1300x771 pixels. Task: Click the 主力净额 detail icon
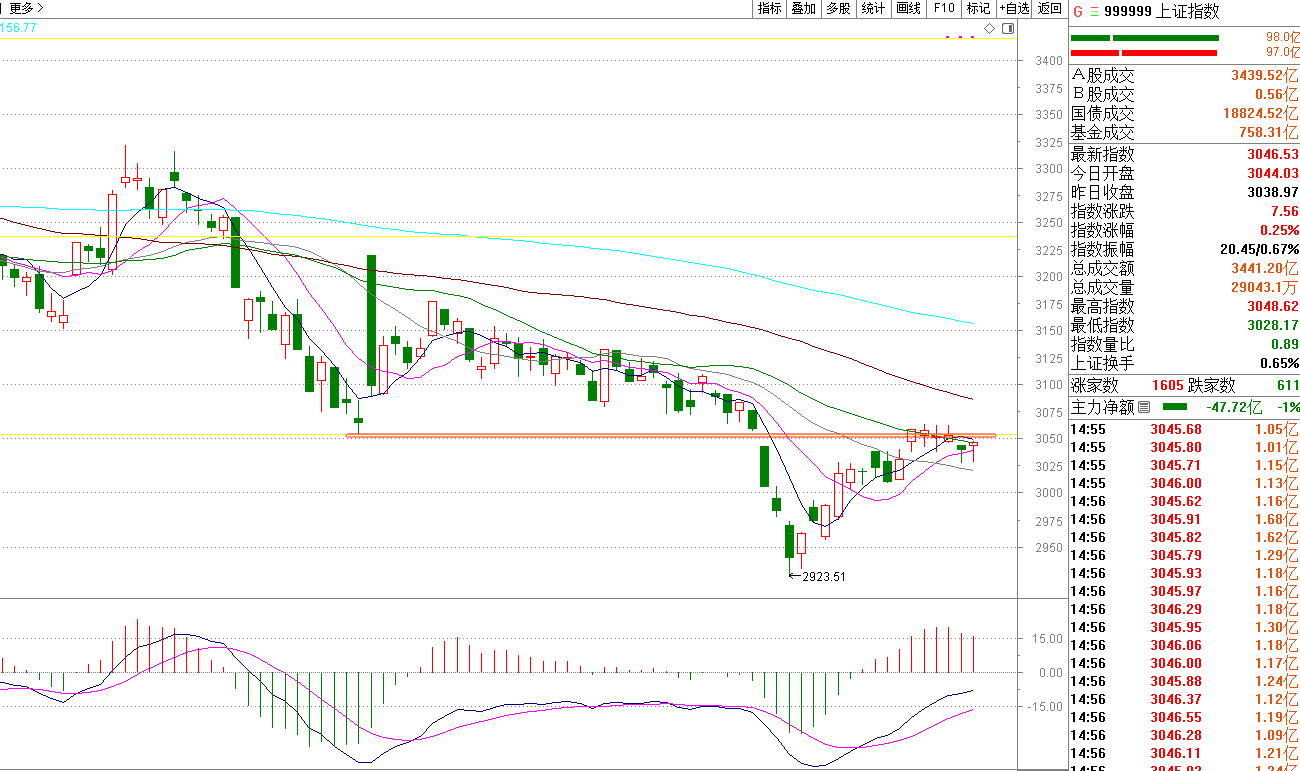(x=1144, y=408)
